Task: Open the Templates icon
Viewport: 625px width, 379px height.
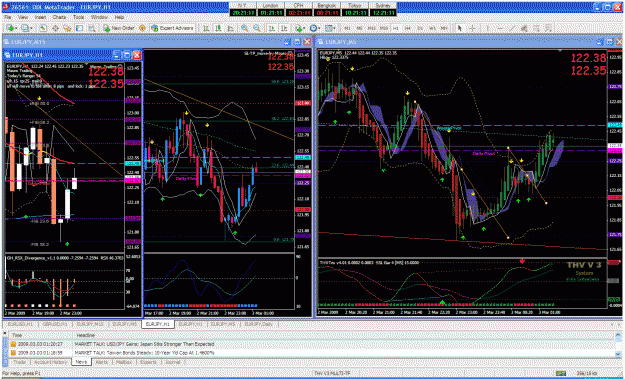Action: (x=328, y=28)
